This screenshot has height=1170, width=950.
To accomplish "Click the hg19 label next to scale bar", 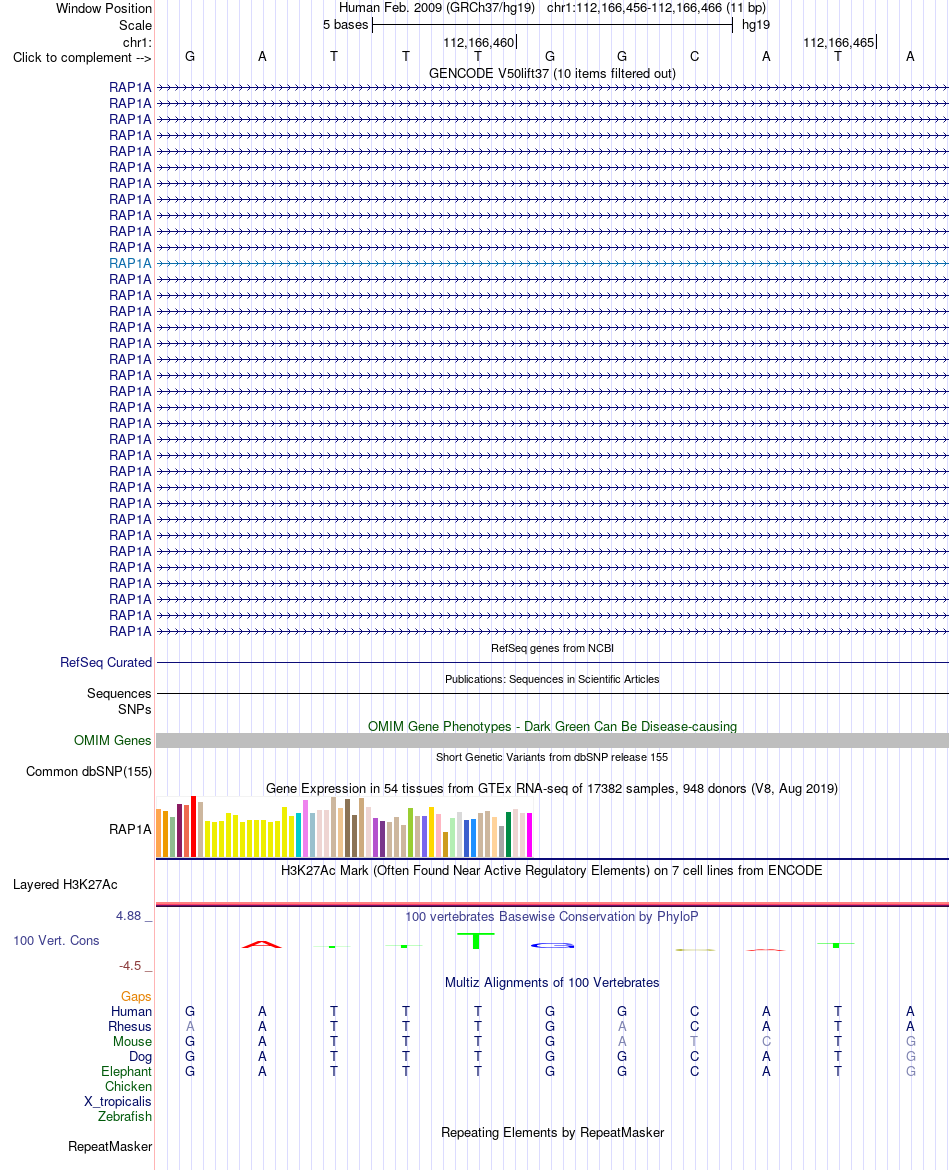I will point(756,25).
